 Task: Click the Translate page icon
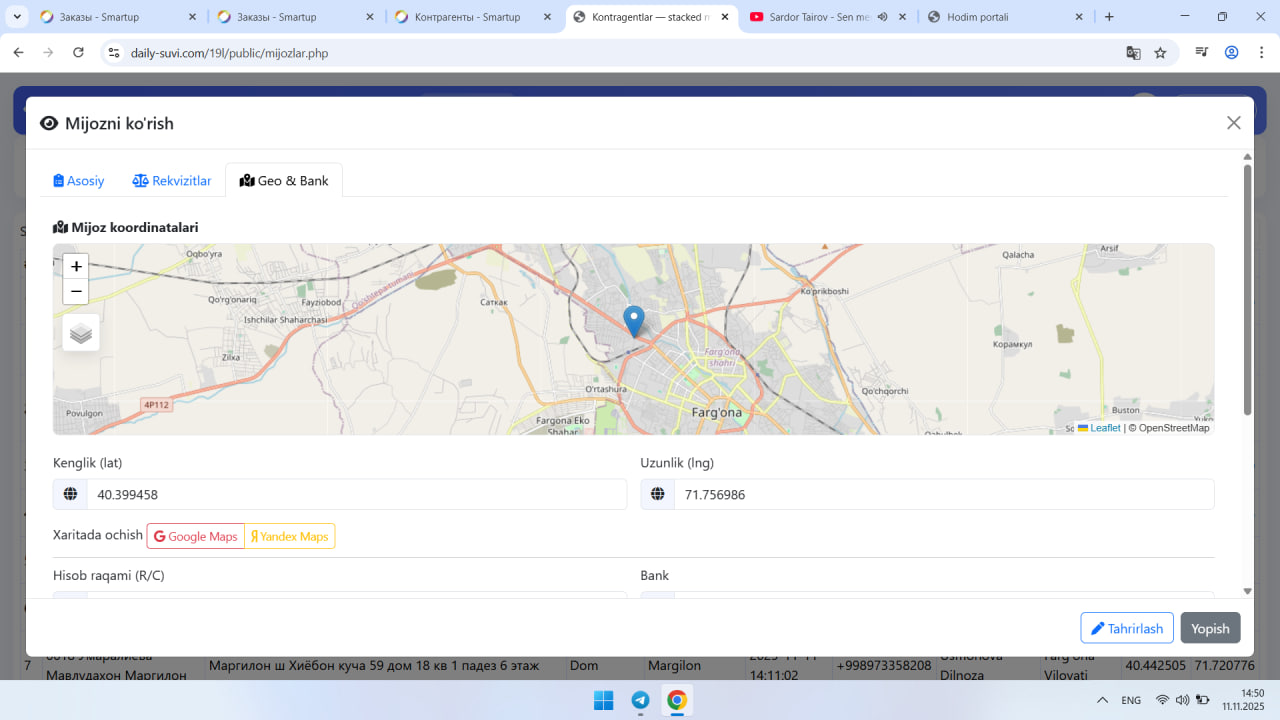click(x=1133, y=53)
